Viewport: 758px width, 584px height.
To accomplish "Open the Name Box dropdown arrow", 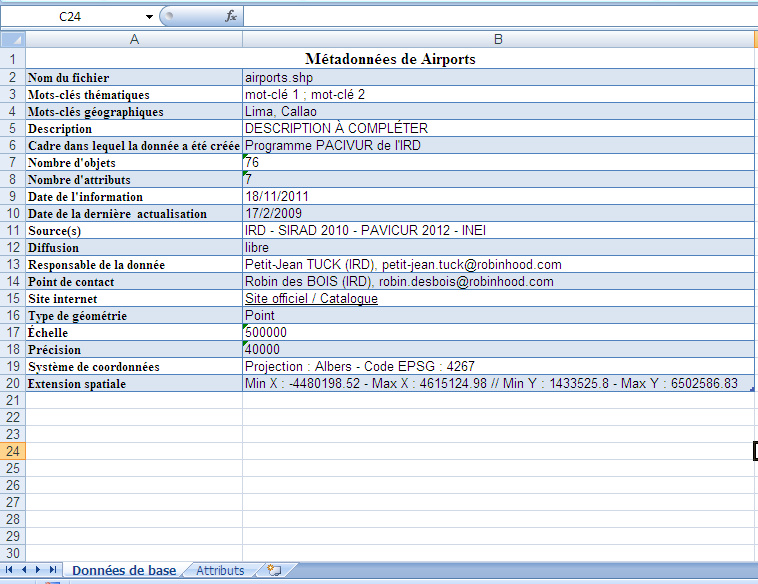I will click(x=149, y=16).
